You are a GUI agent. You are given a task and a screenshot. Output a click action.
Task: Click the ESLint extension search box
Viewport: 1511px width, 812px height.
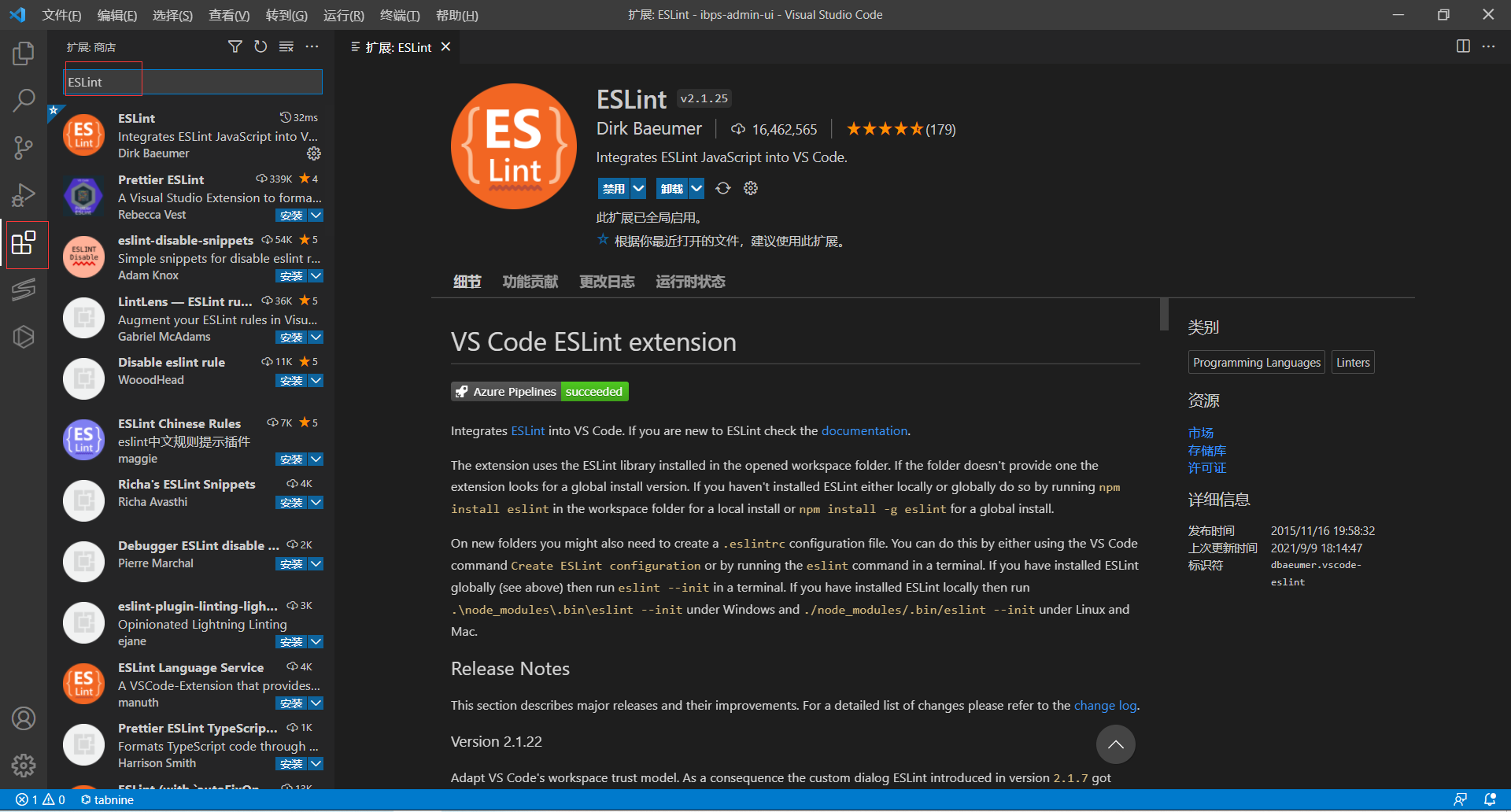coord(193,82)
